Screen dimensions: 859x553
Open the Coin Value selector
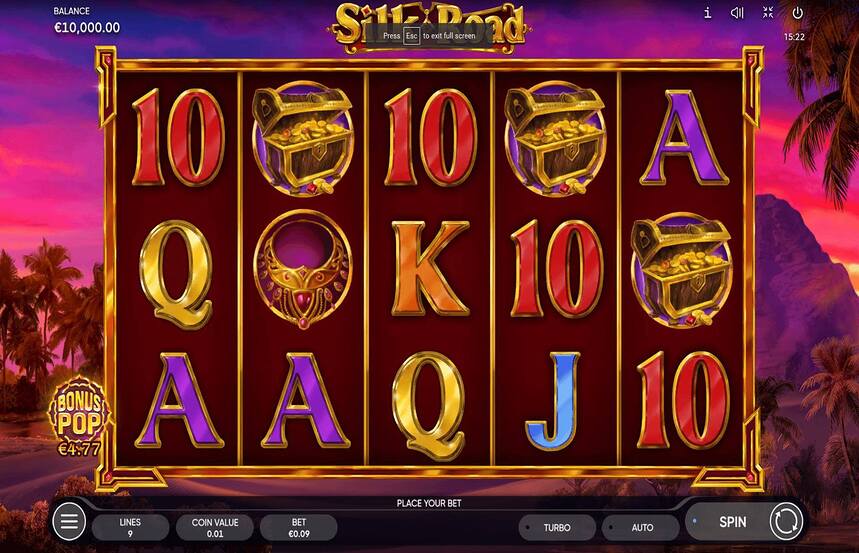pos(215,527)
